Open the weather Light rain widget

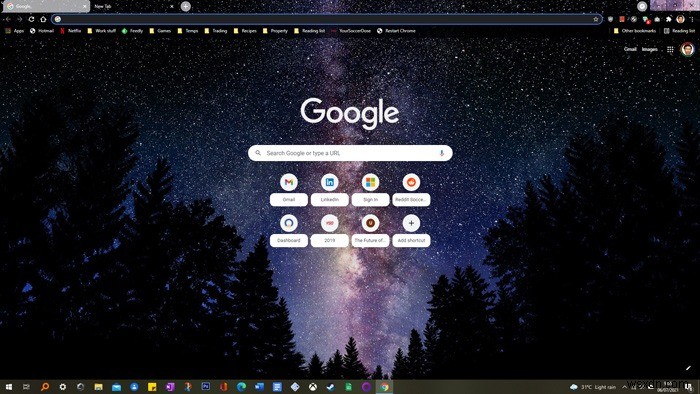pyautogui.click(x=593, y=387)
